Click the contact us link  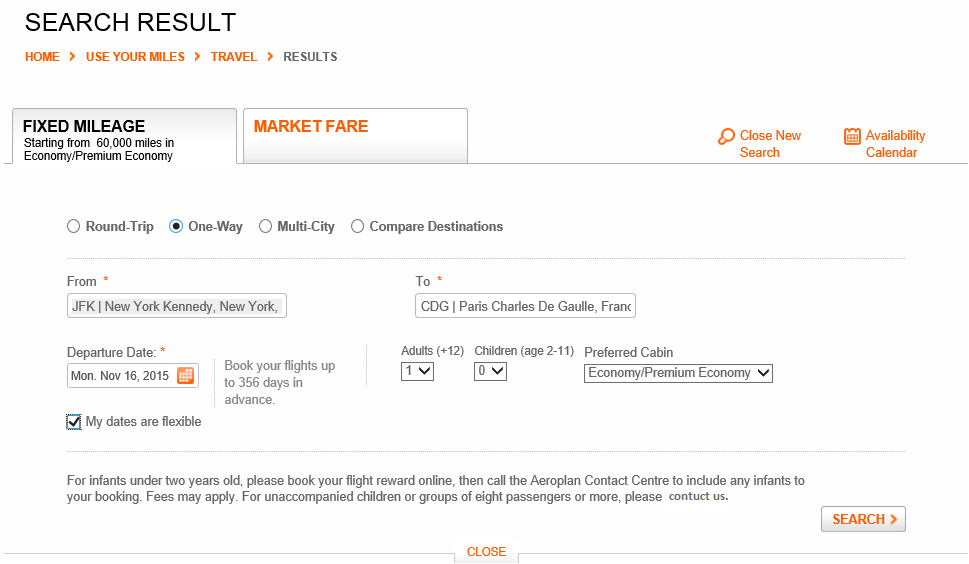(x=698, y=496)
